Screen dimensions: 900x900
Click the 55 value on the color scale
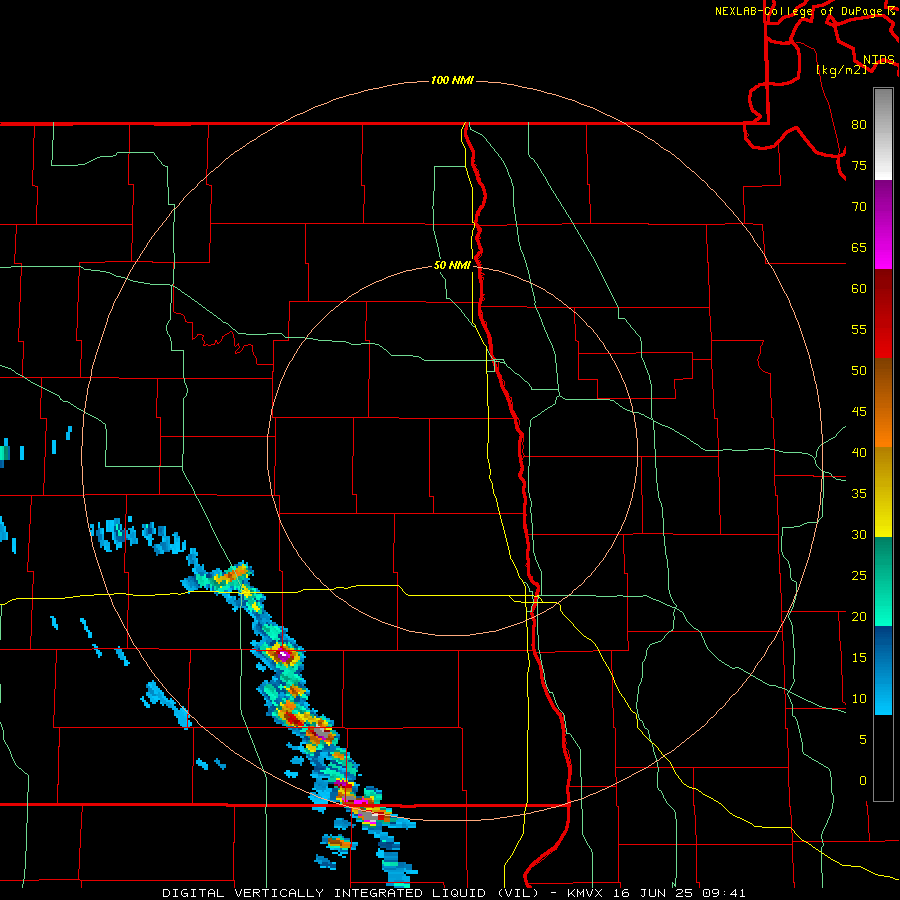(859, 329)
